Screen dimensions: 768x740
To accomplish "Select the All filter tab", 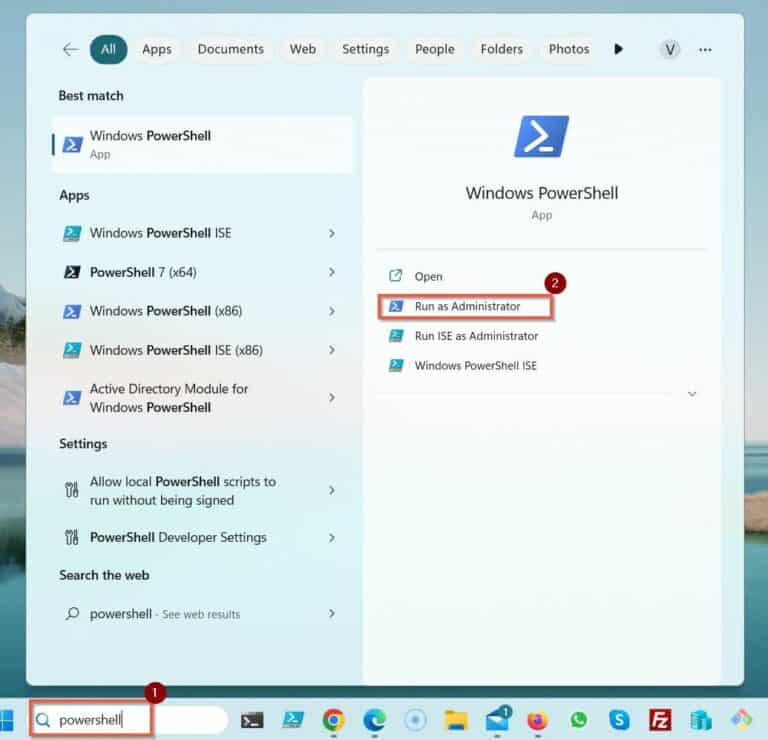I will (x=108, y=49).
